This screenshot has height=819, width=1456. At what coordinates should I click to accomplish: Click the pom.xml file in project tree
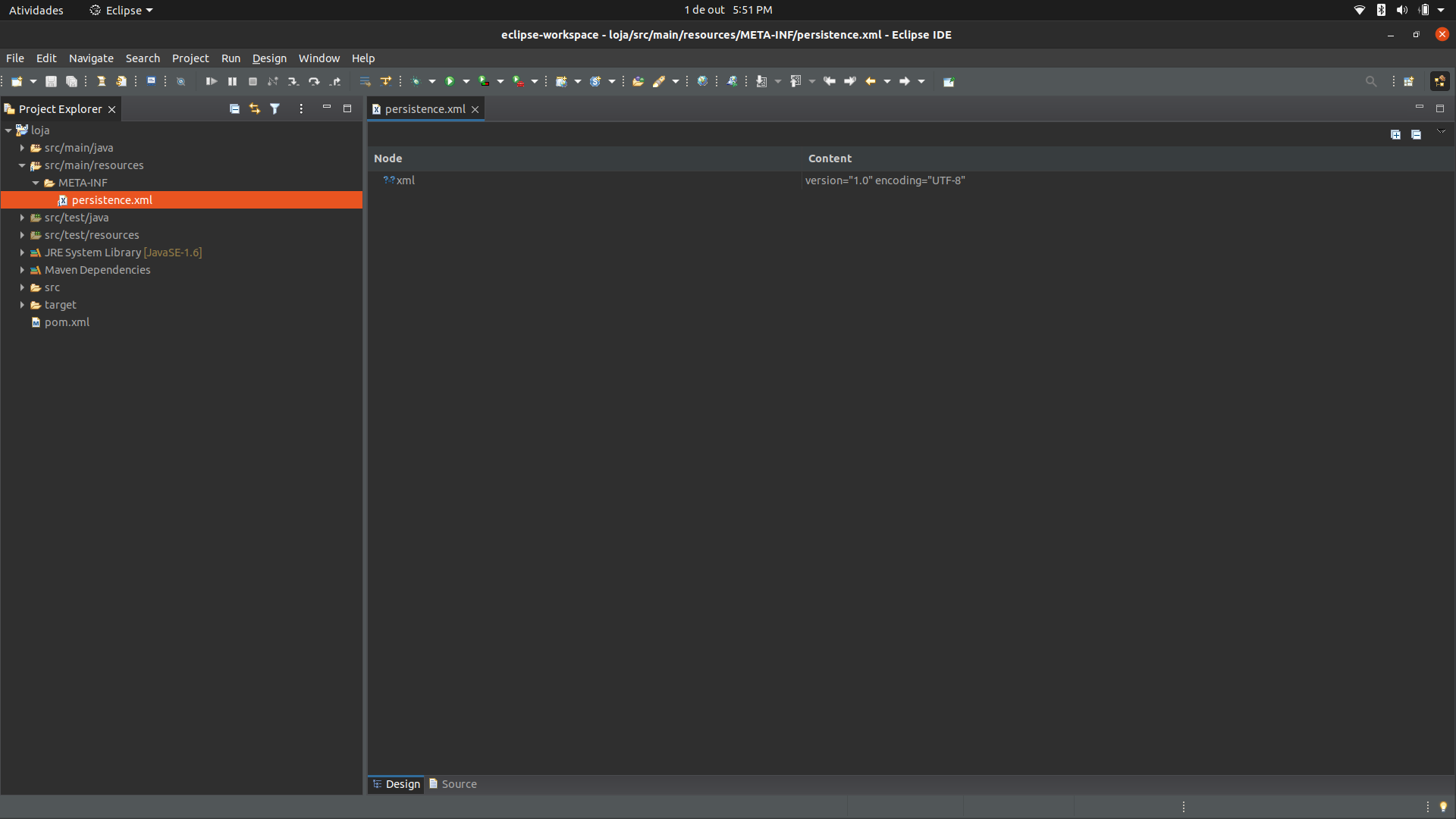pos(67,321)
